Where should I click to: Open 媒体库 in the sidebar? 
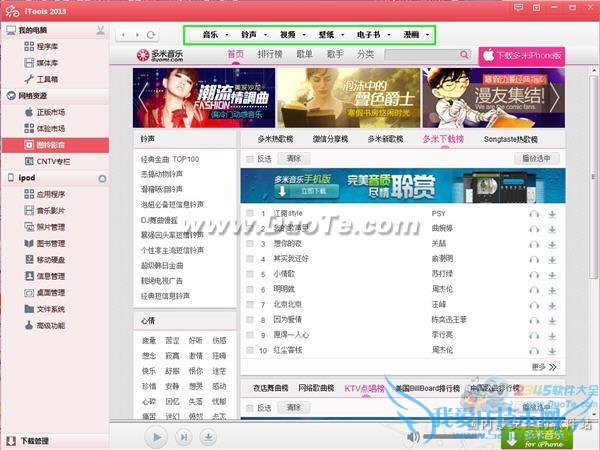(x=41, y=63)
